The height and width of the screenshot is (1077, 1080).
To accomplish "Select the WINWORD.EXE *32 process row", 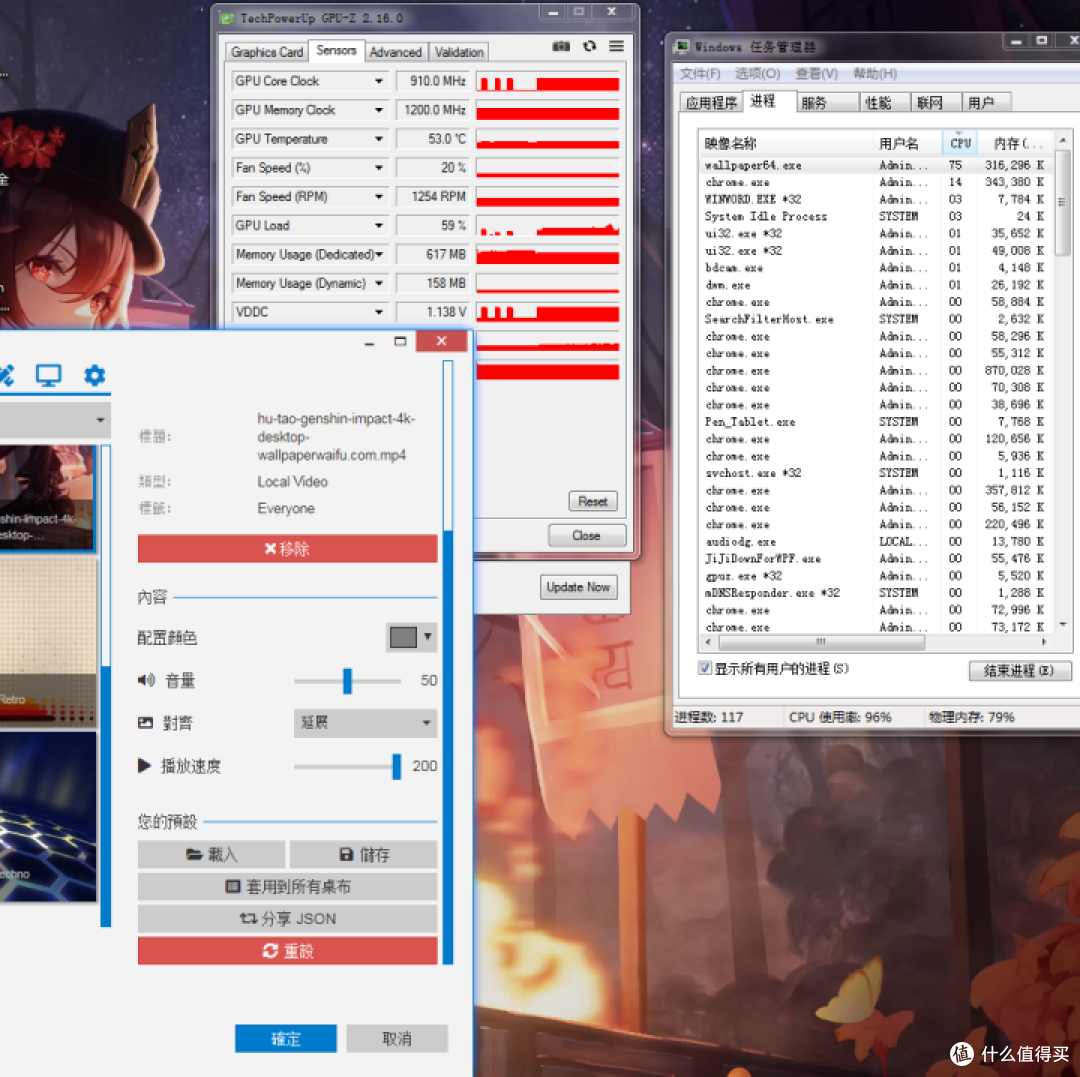I will click(875, 200).
